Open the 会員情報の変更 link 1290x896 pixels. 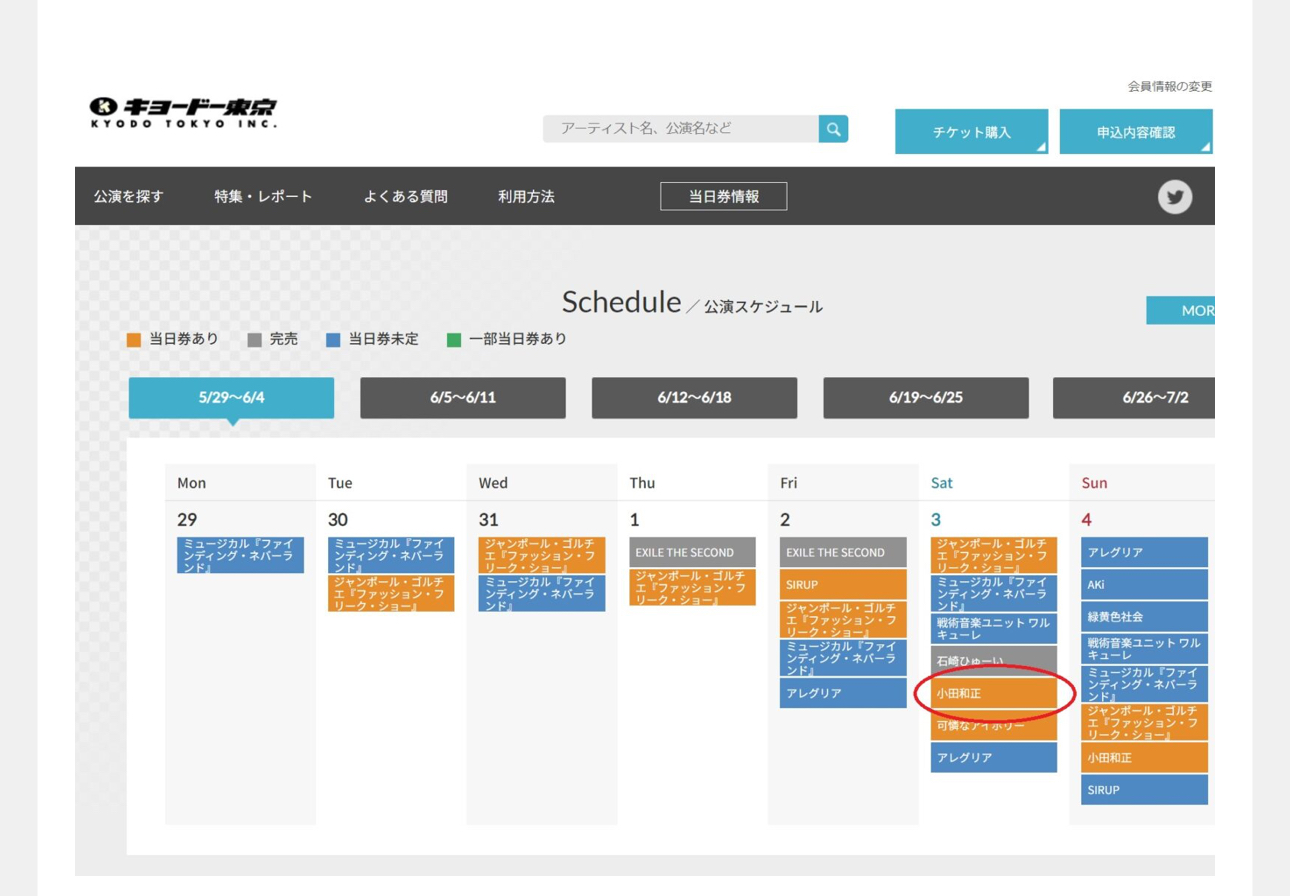(1170, 87)
